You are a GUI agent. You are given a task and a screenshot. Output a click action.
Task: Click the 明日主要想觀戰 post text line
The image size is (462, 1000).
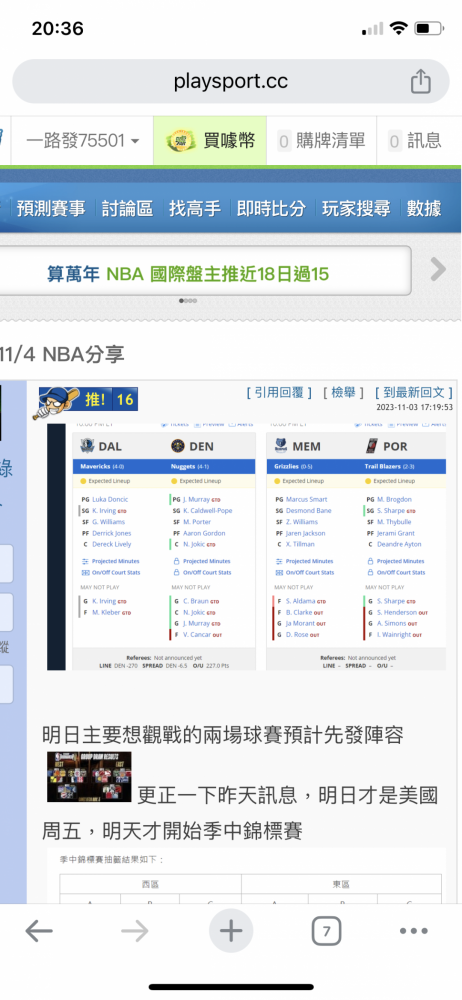pyautogui.click(x=223, y=735)
